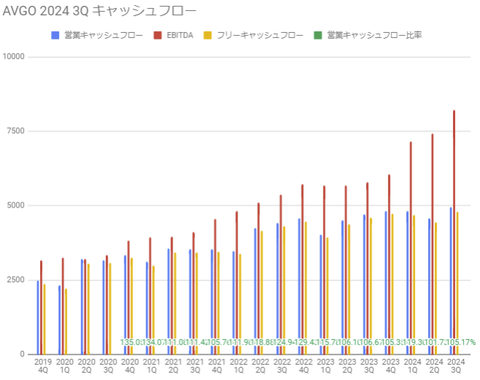Click the フリーキャッシュフロー legend label text
This screenshot has height=380, width=480.
(x=260, y=35)
